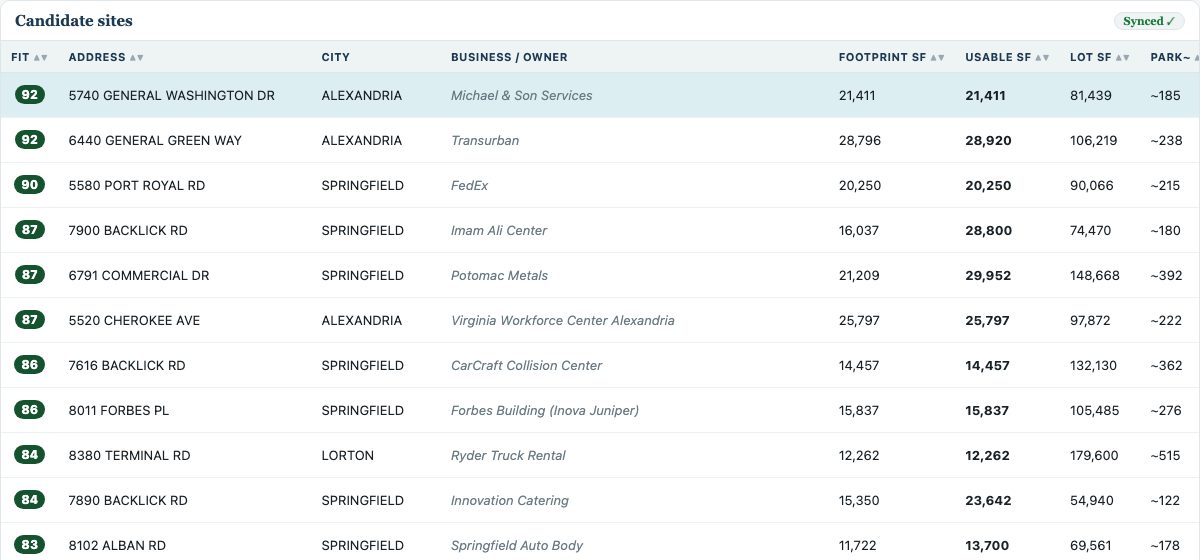Click the Candidate sites heading
The height and width of the screenshot is (560, 1200).
(74, 21)
